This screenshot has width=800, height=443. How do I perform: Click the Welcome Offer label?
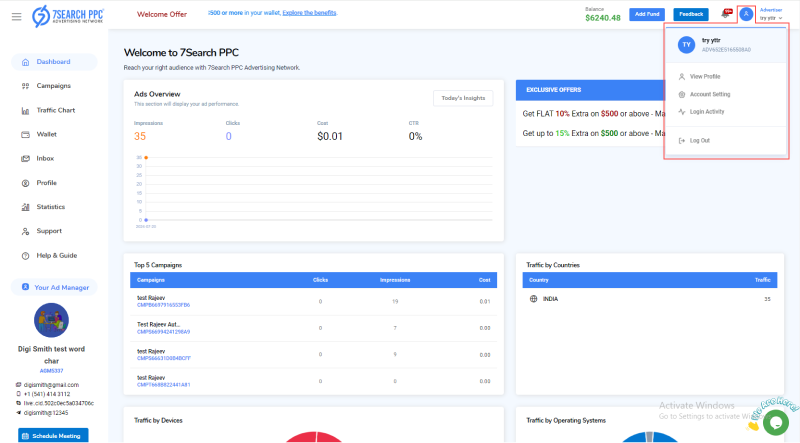[162, 14]
